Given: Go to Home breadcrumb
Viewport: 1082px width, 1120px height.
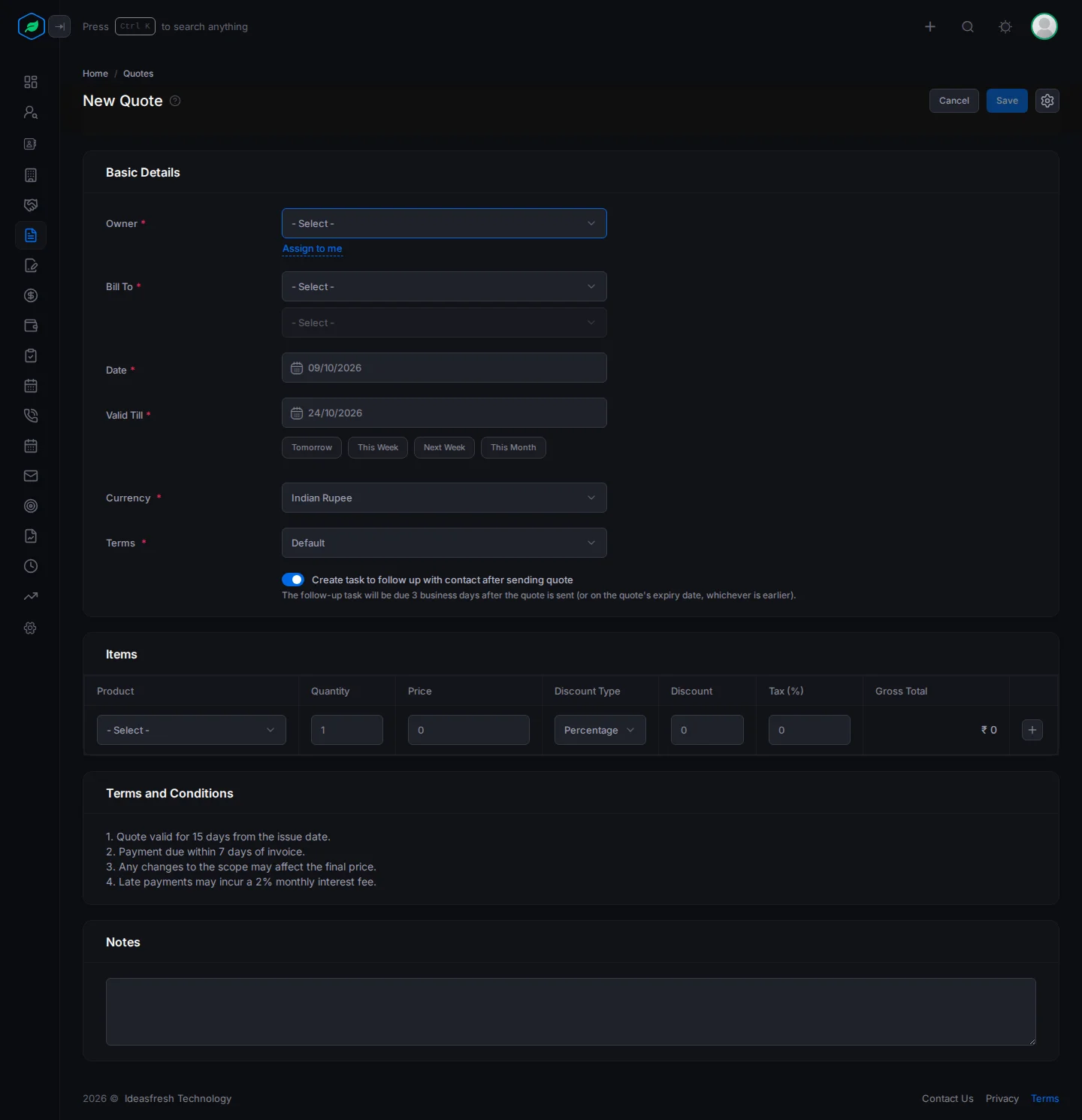Looking at the screenshot, I should coord(95,74).
